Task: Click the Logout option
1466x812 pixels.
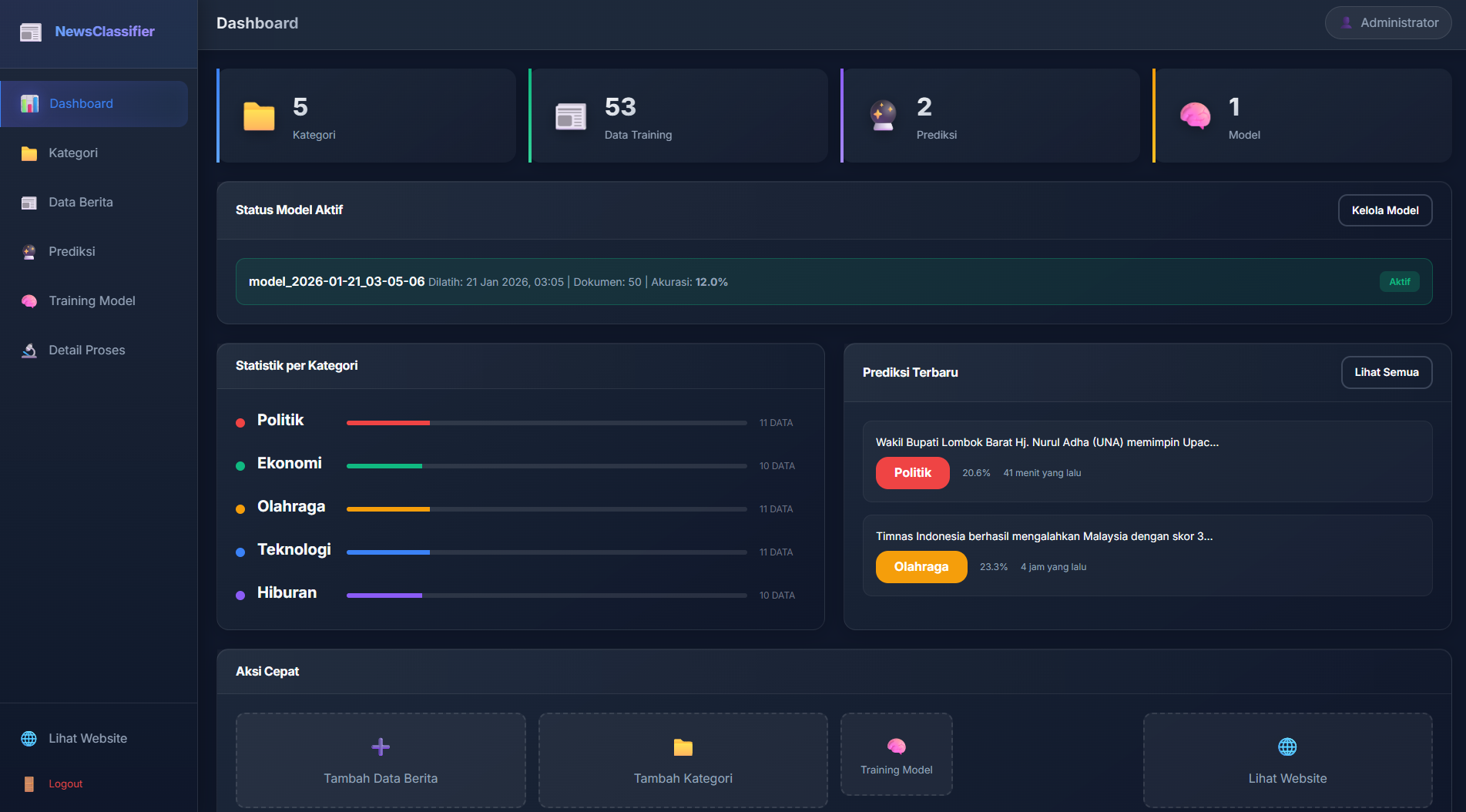Action: tap(65, 783)
